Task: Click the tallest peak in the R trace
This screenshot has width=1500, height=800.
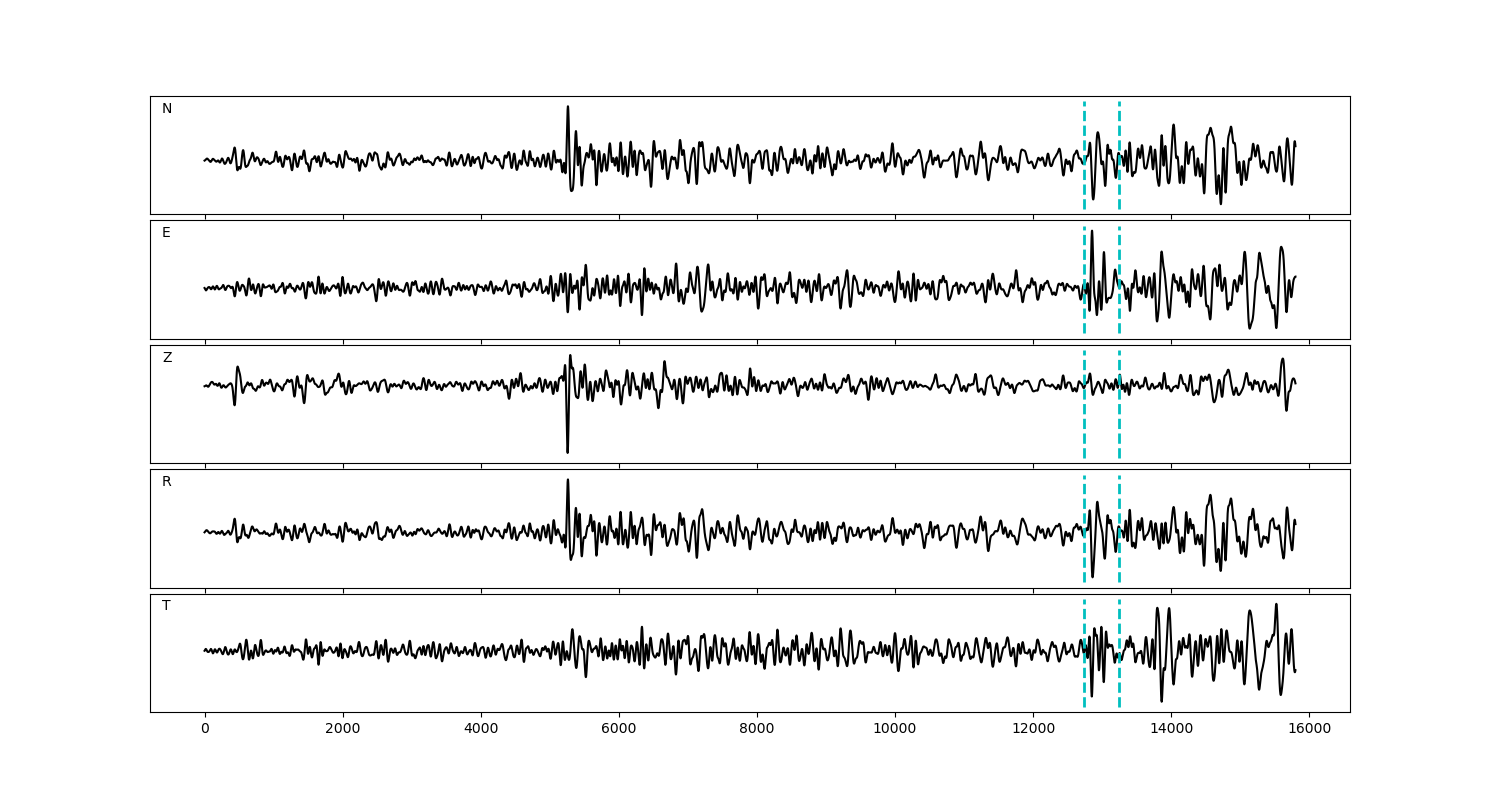Action: point(568,481)
